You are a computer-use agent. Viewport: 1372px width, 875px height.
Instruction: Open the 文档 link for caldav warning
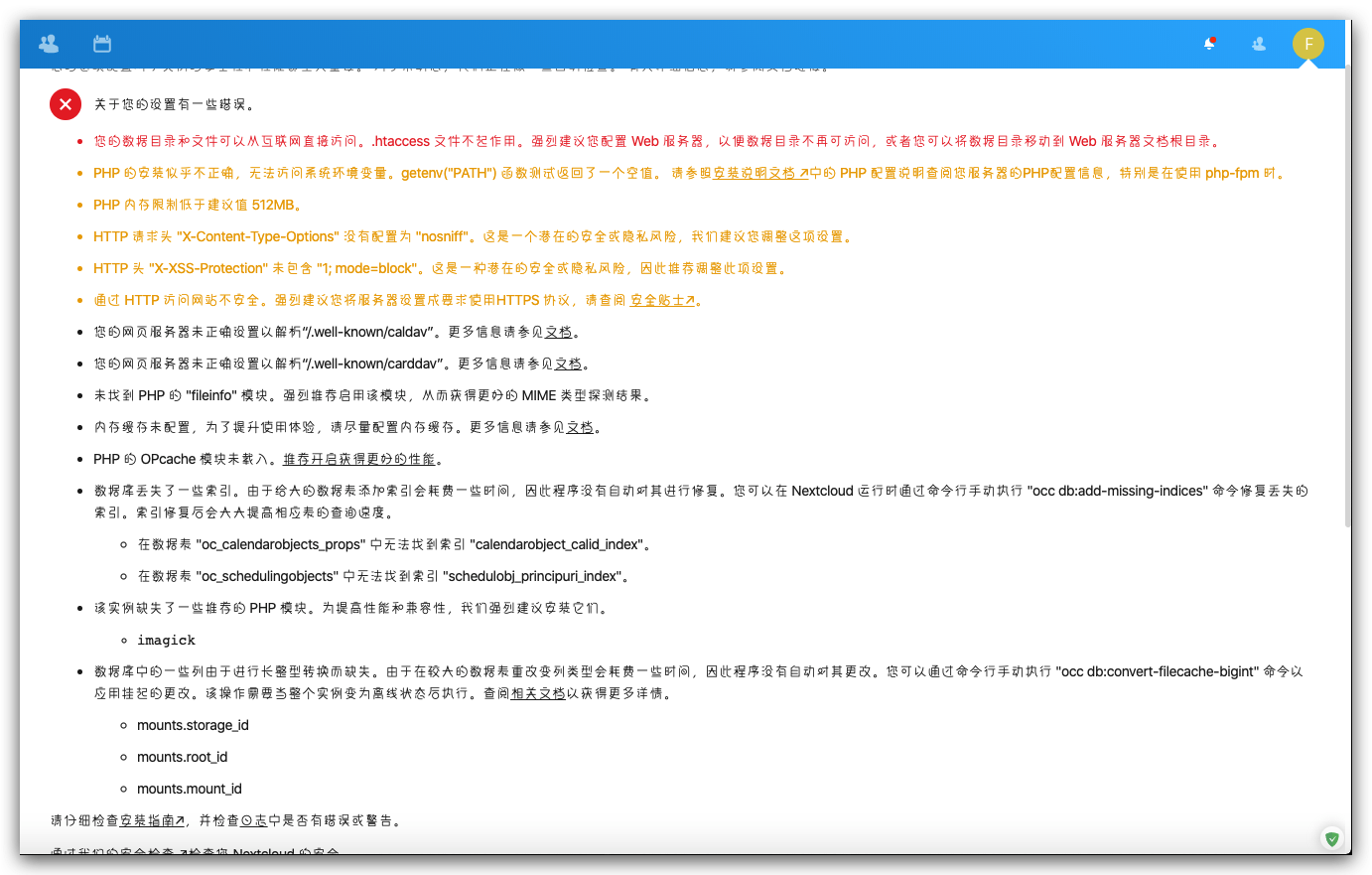559,332
